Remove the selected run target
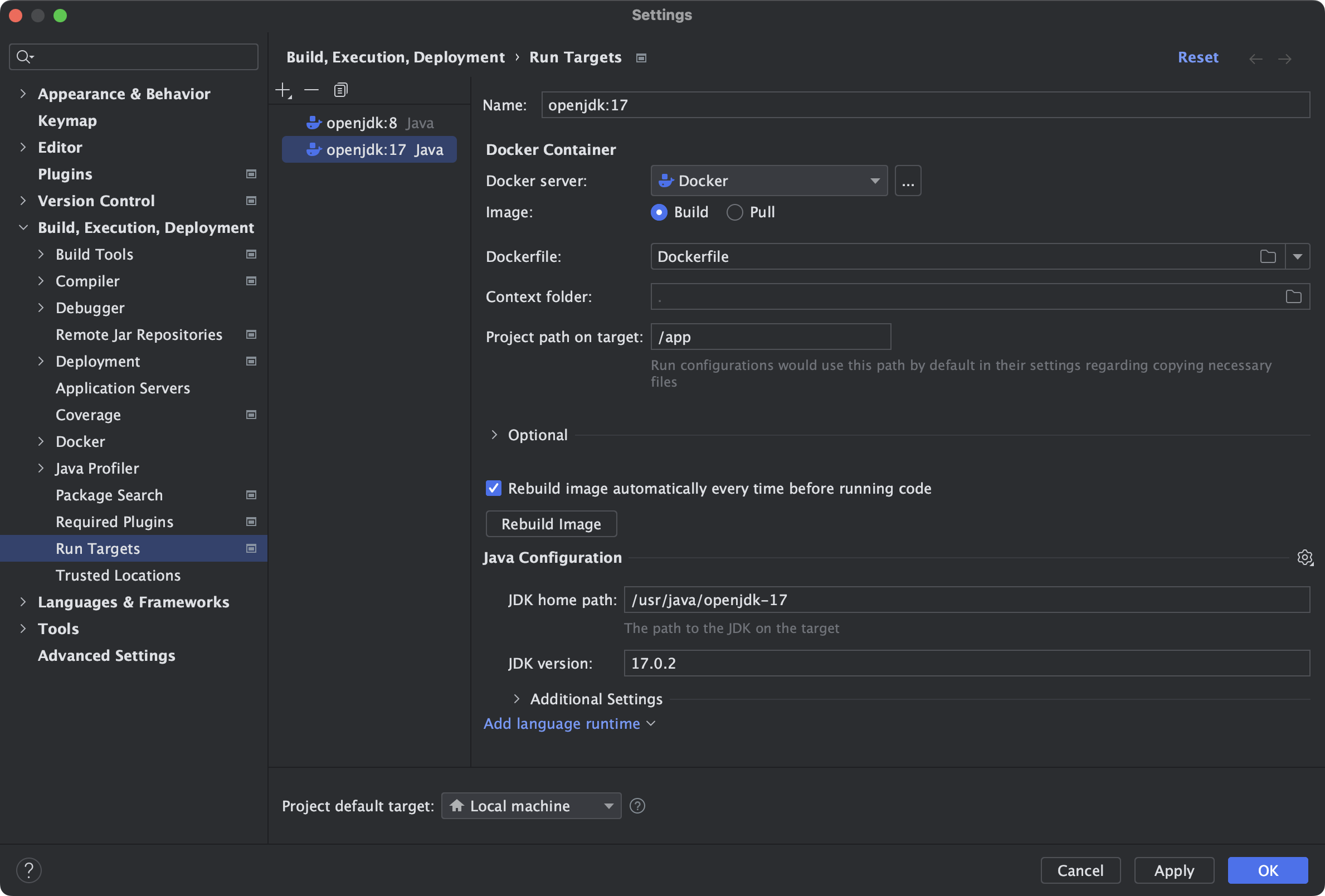The height and width of the screenshot is (896, 1325). 311,90
